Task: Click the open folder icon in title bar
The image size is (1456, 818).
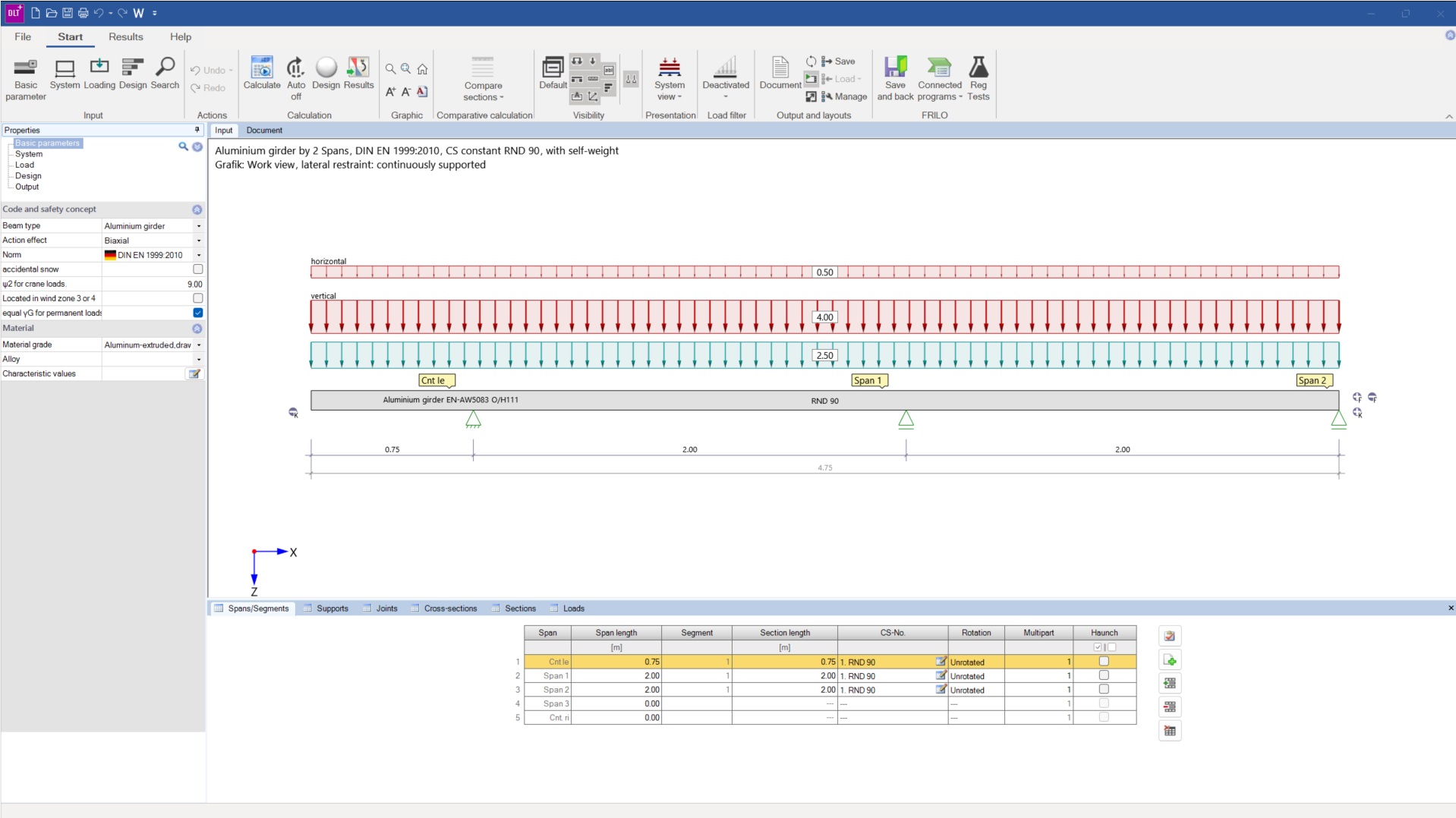Action: tap(51, 13)
